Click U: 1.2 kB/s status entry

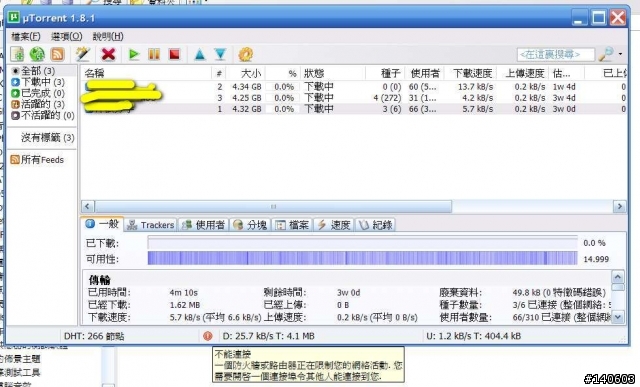click(473, 336)
